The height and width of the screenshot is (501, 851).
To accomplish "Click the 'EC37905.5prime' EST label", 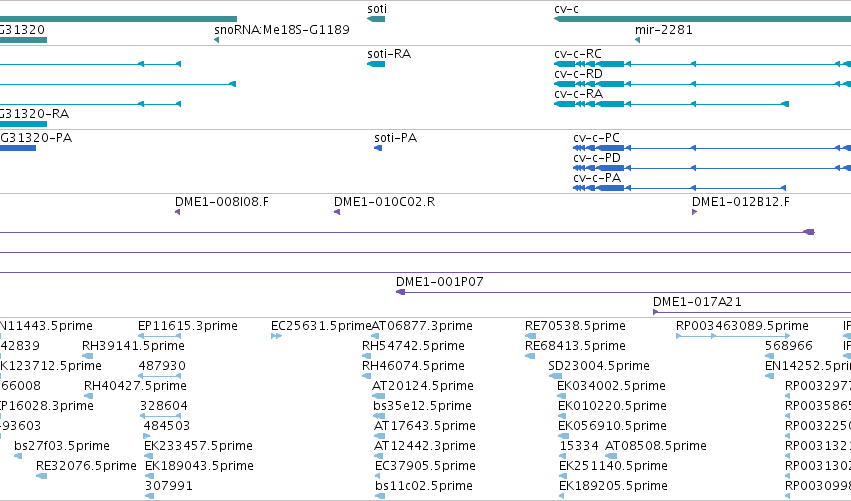I will 425,466.
